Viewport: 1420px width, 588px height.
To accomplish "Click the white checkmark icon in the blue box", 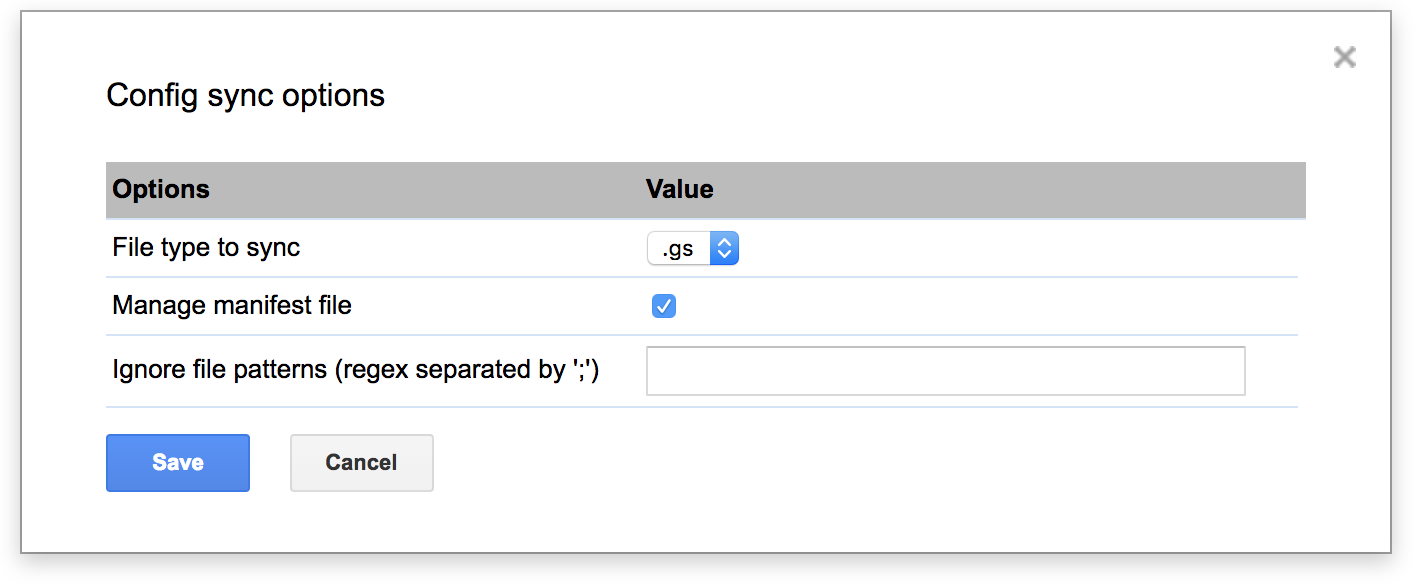I will (x=663, y=306).
